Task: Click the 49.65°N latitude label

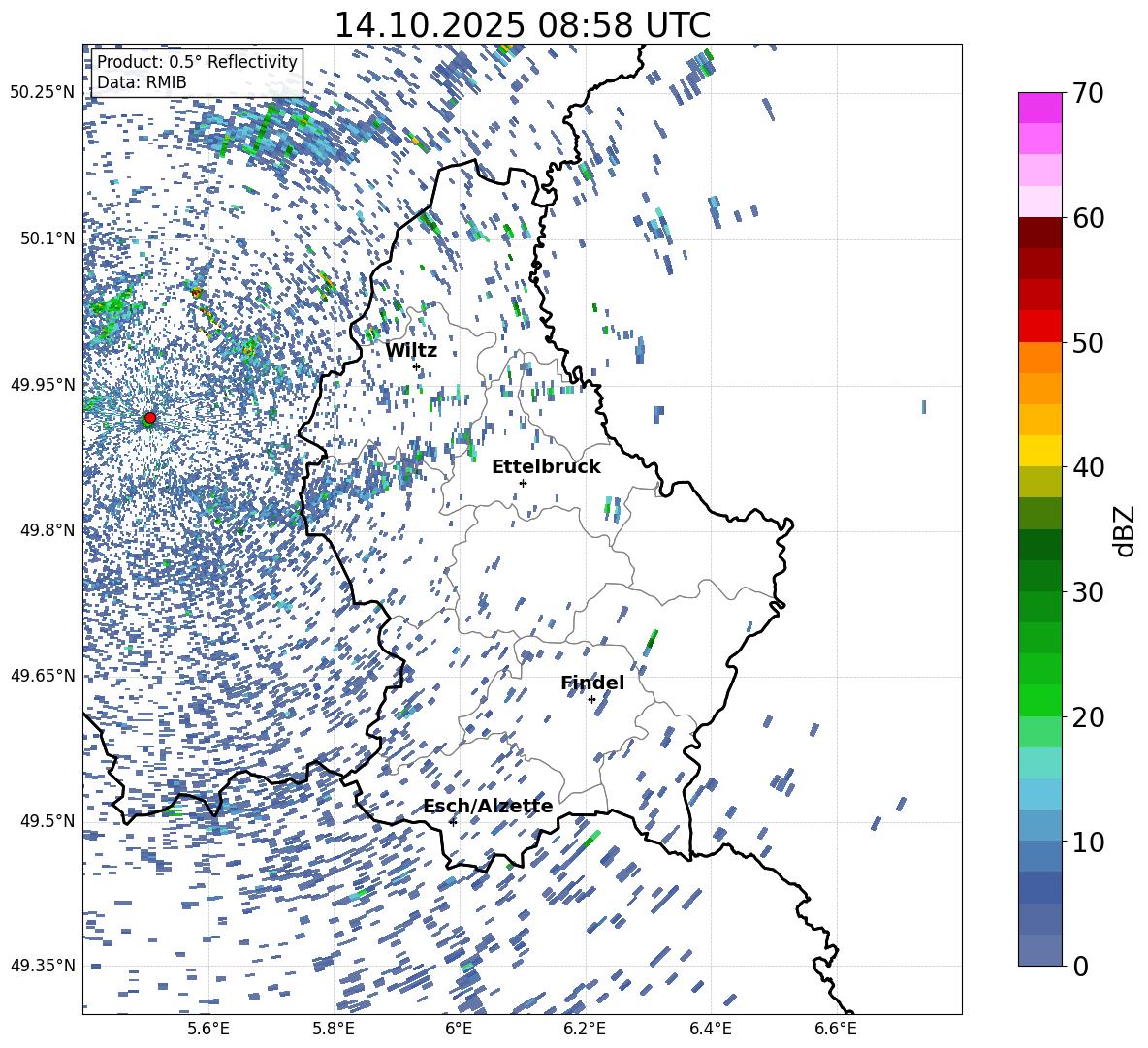Action: tap(43, 675)
